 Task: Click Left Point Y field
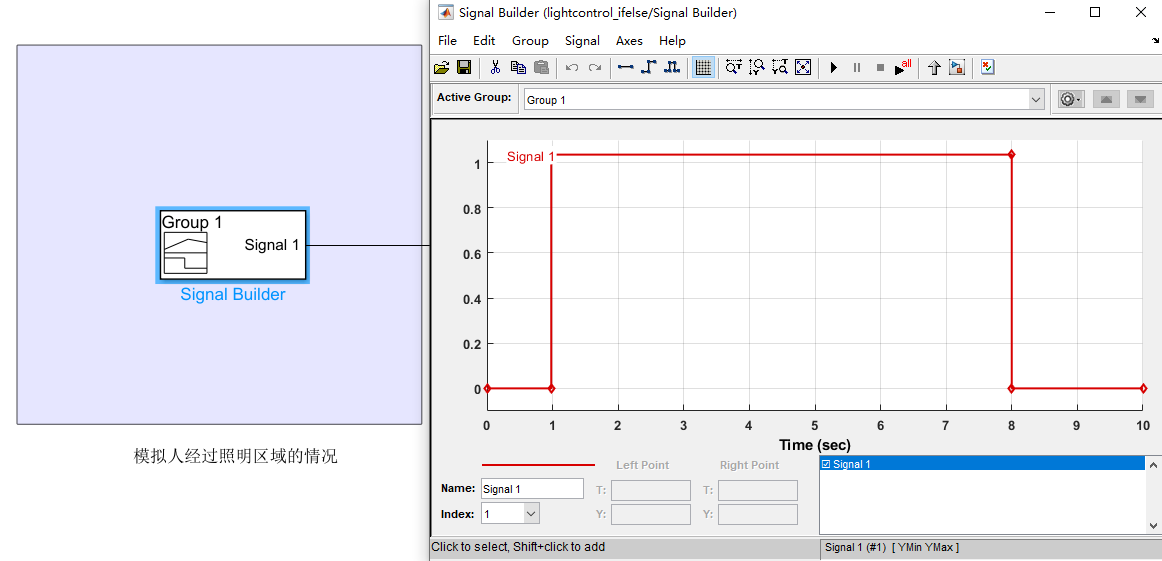[x=650, y=514]
